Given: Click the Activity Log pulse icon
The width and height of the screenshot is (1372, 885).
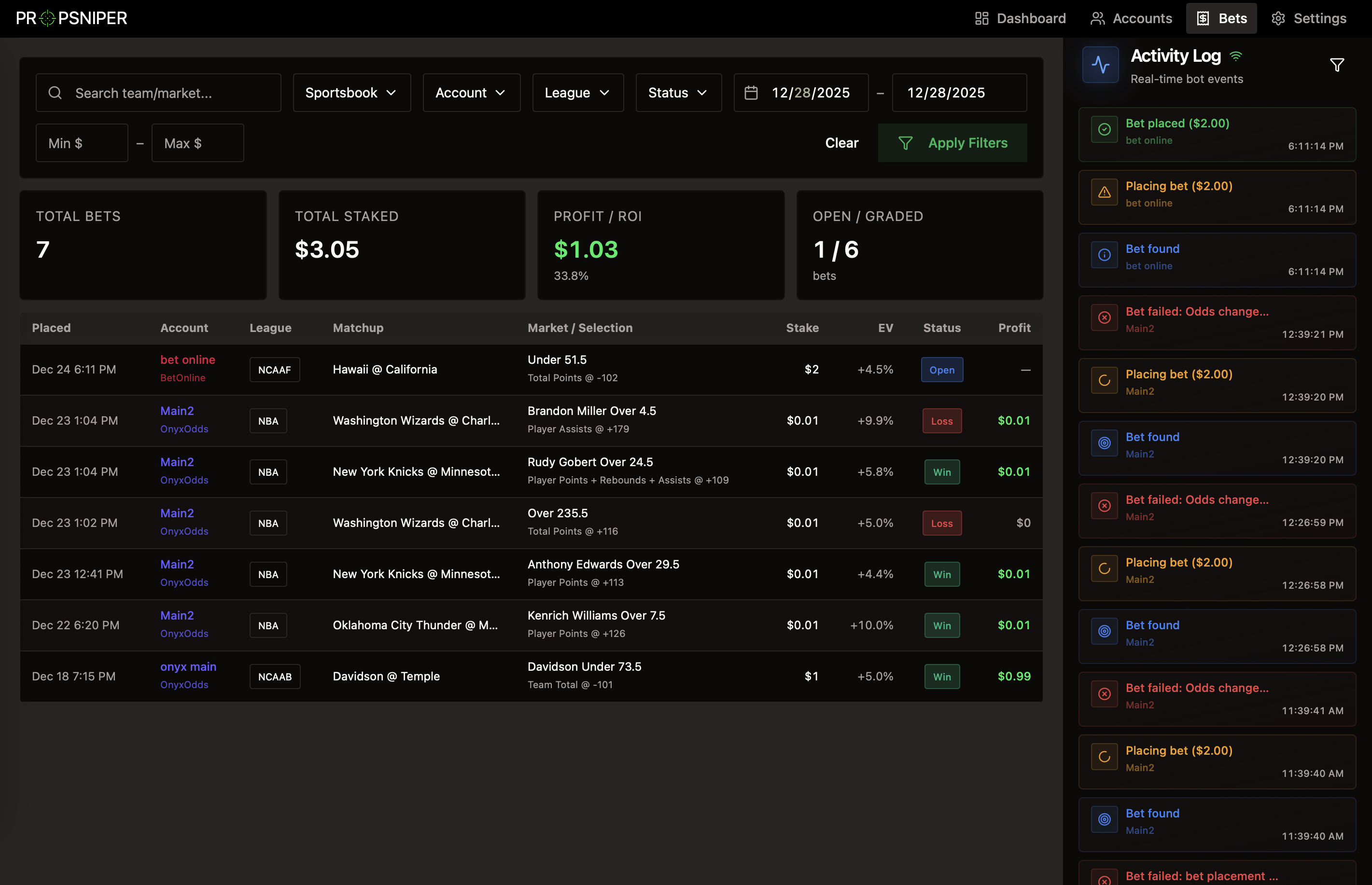Looking at the screenshot, I should [x=1100, y=64].
